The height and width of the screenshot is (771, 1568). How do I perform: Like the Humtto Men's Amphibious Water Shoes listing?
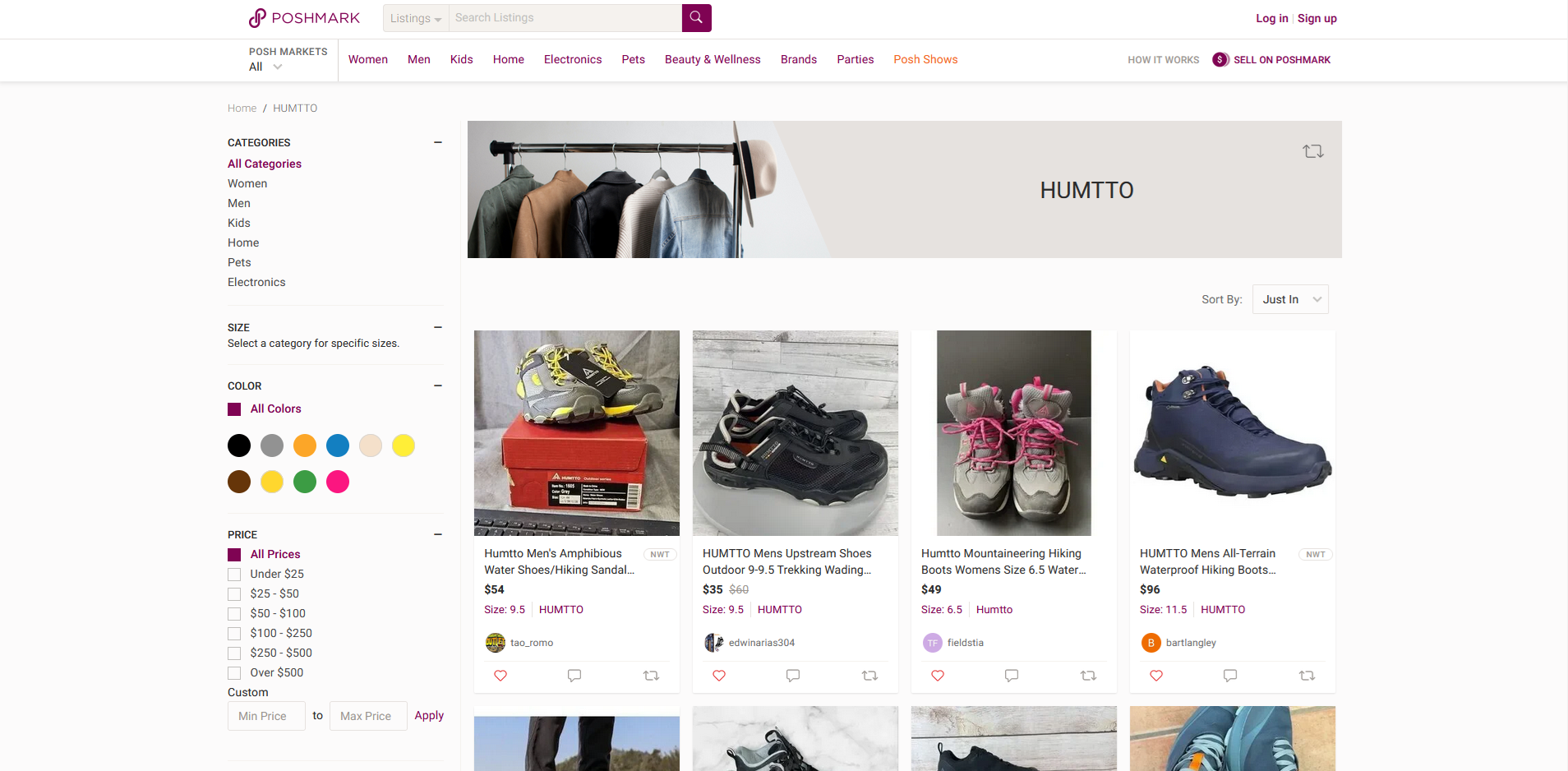coord(500,676)
